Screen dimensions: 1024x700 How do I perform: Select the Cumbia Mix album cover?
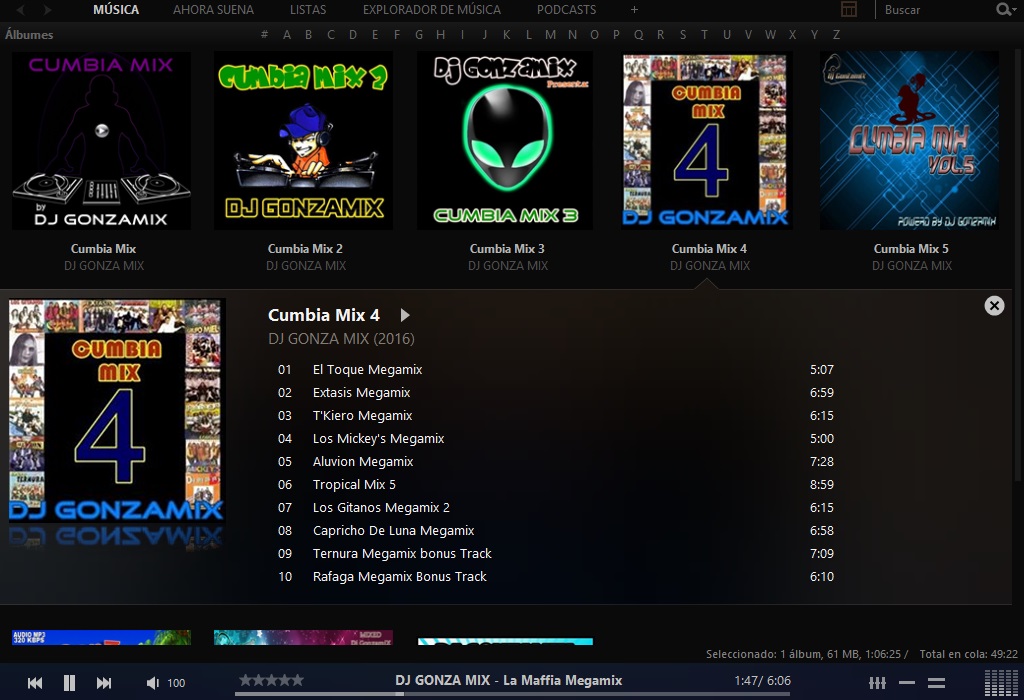tap(101, 141)
